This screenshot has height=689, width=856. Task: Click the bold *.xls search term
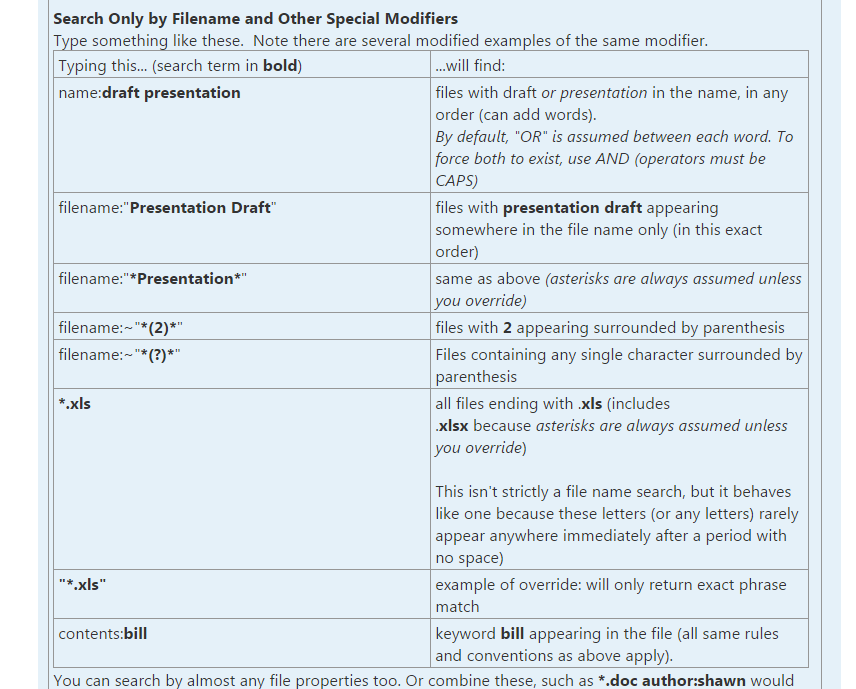[x=75, y=404]
